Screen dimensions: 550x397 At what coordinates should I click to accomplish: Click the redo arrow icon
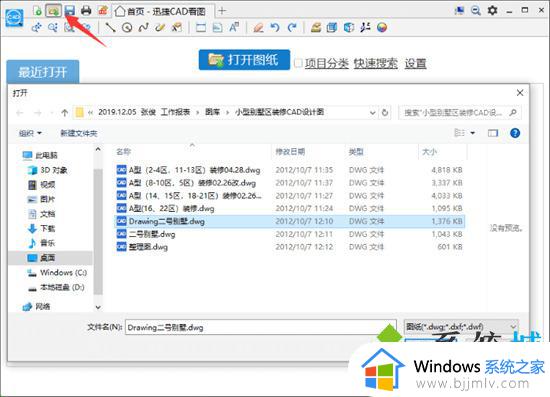[x=292, y=27]
